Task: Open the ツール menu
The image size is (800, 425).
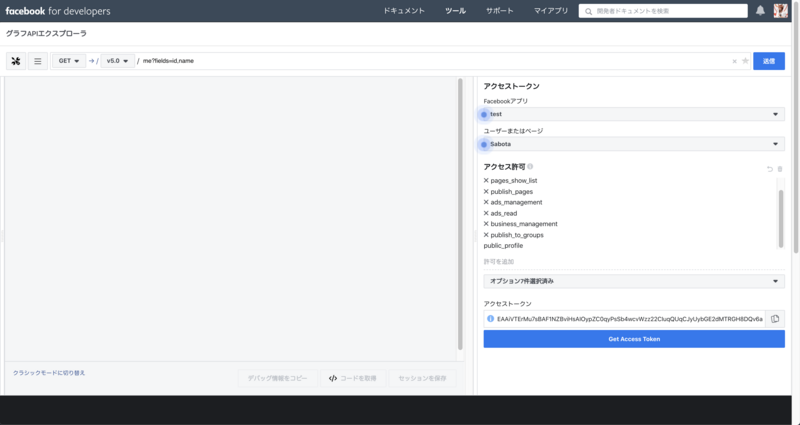Action: click(455, 11)
